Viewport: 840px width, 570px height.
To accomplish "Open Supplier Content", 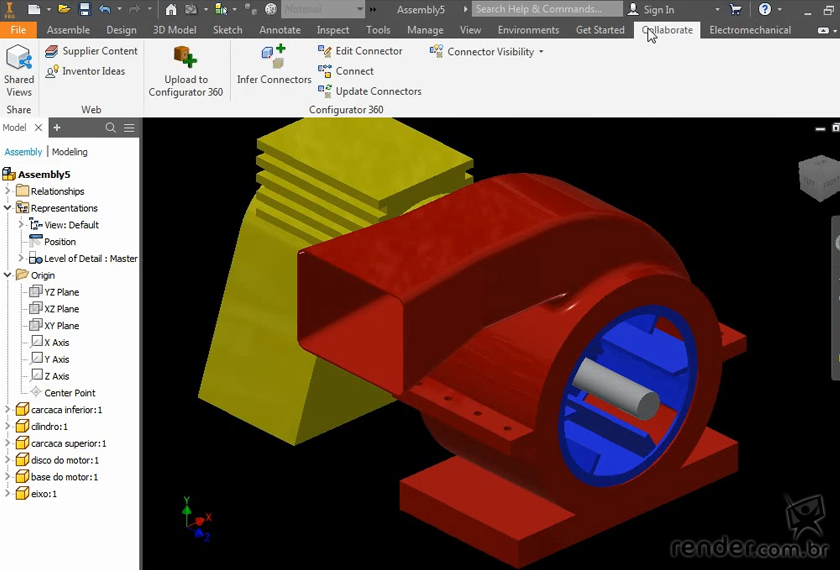I will (91, 51).
